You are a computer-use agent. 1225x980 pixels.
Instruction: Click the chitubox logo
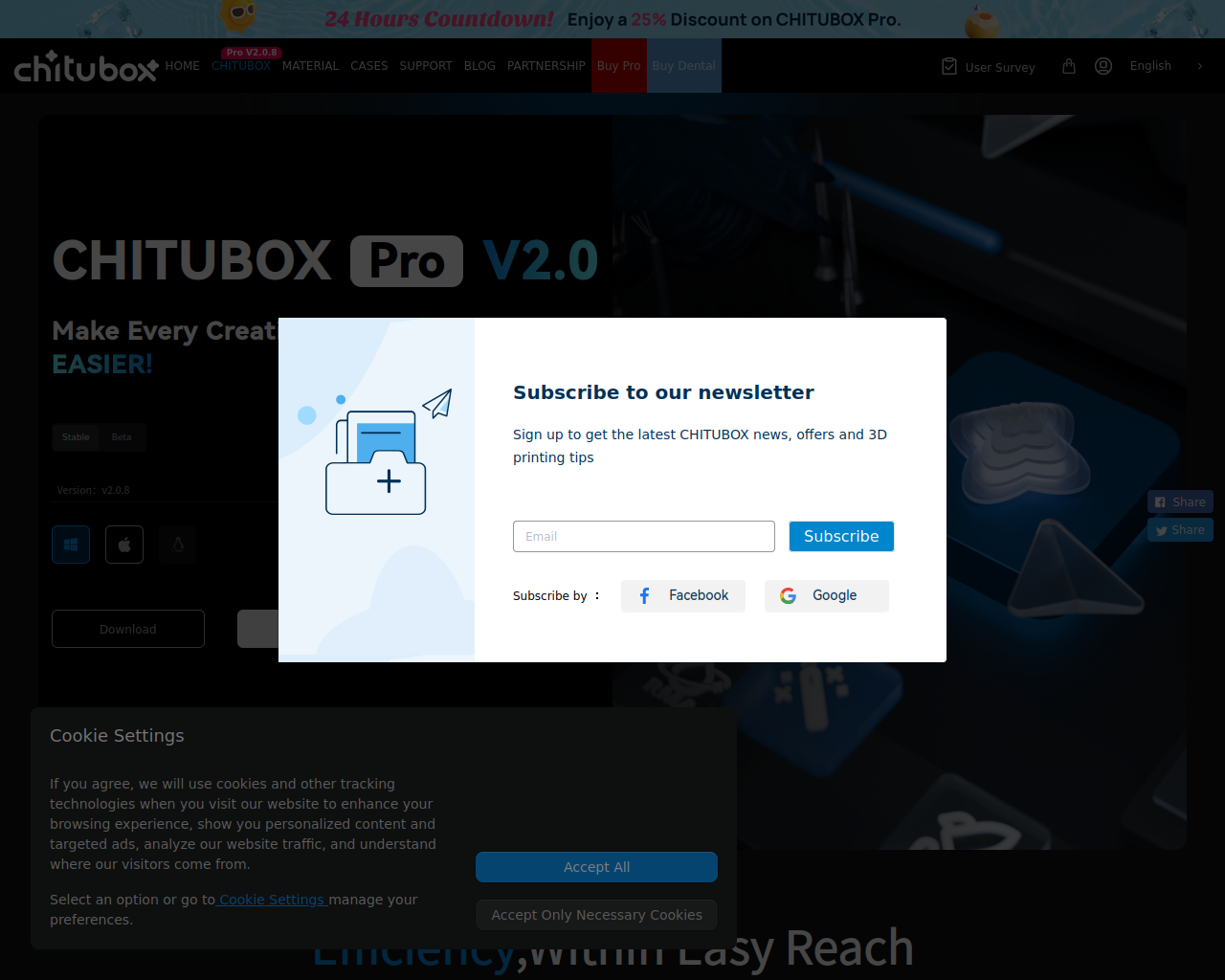click(86, 67)
